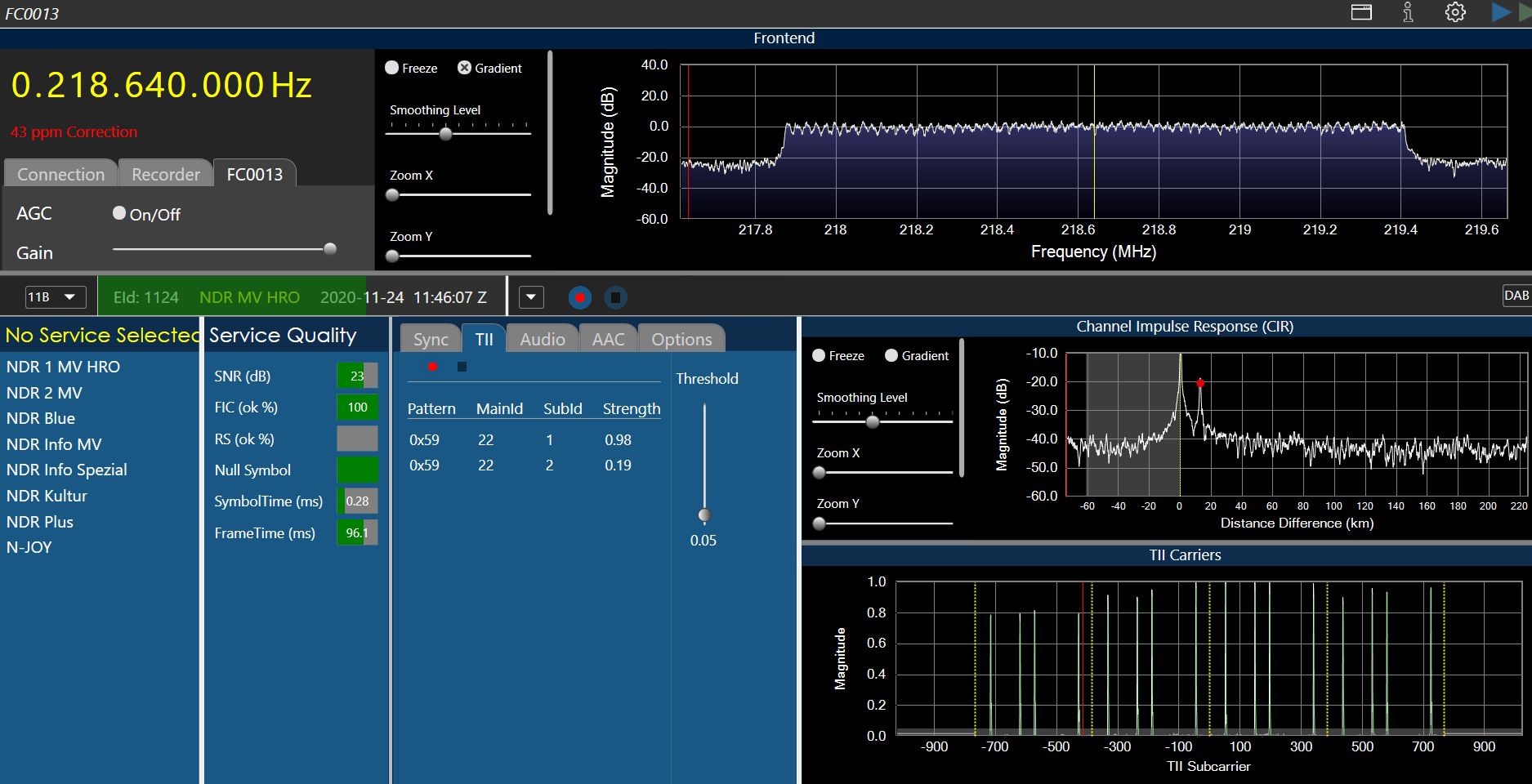The height and width of the screenshot is (784, 1532).
Task: Expand the dropdown arrow next to record button
Action: [x=531, y=297]
